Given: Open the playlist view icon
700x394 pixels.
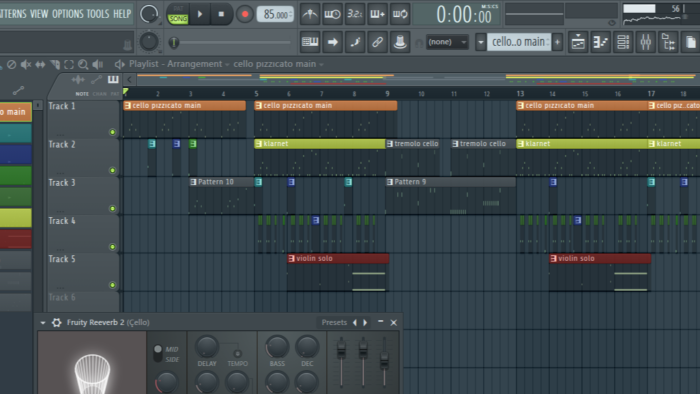Looking at the screenshot, I should pos(578,42).
